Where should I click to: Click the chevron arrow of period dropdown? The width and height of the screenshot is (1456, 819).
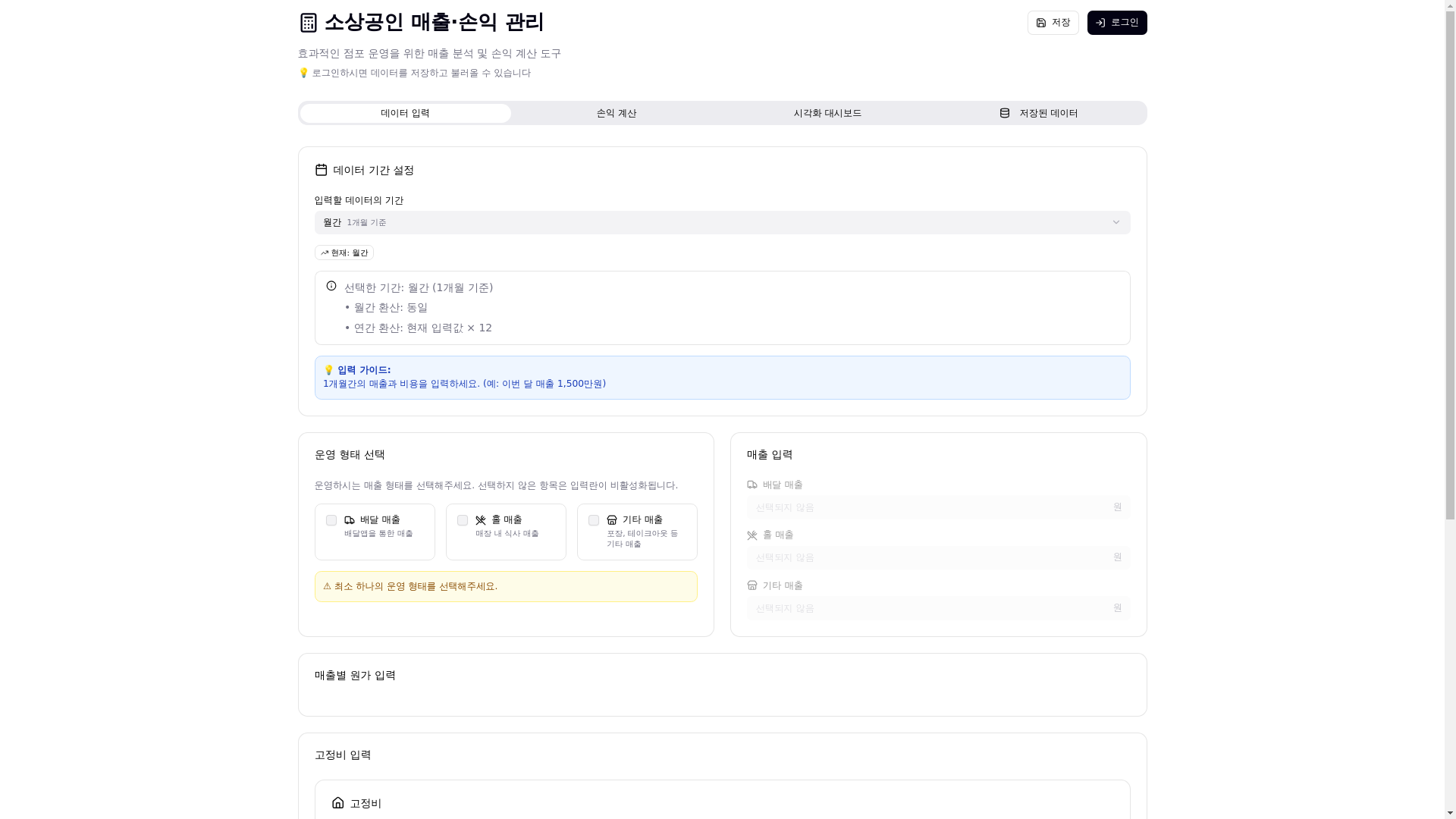click(x=1116, y=222)
